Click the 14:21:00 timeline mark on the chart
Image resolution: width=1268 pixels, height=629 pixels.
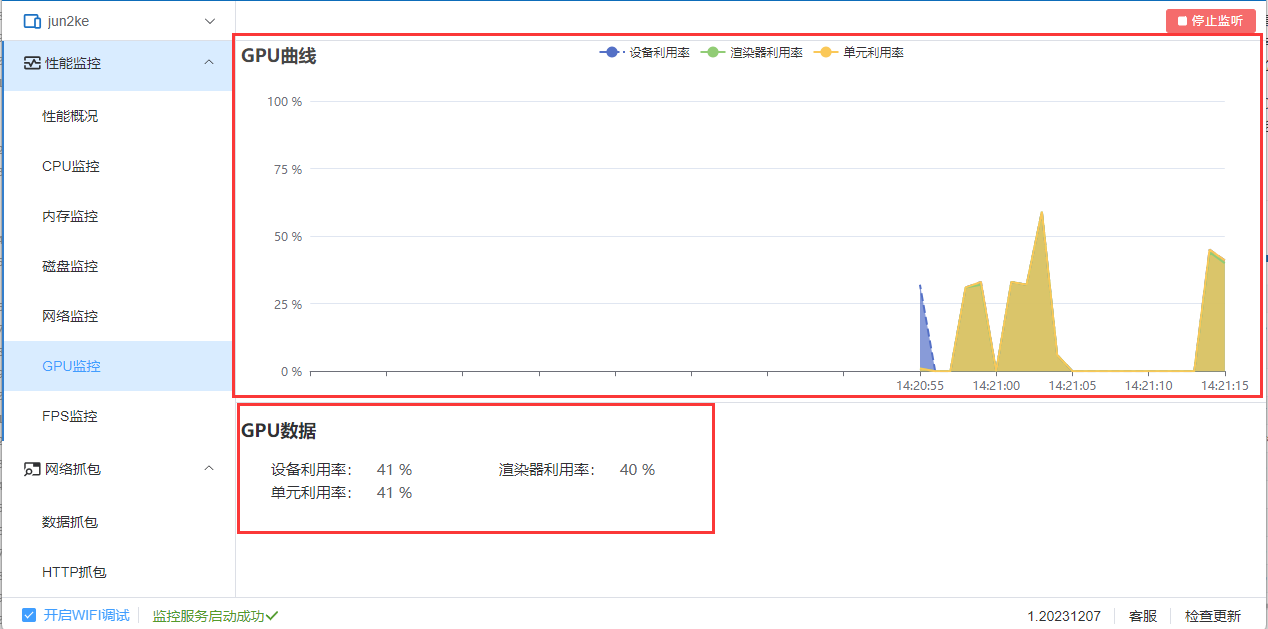[995, 384]
